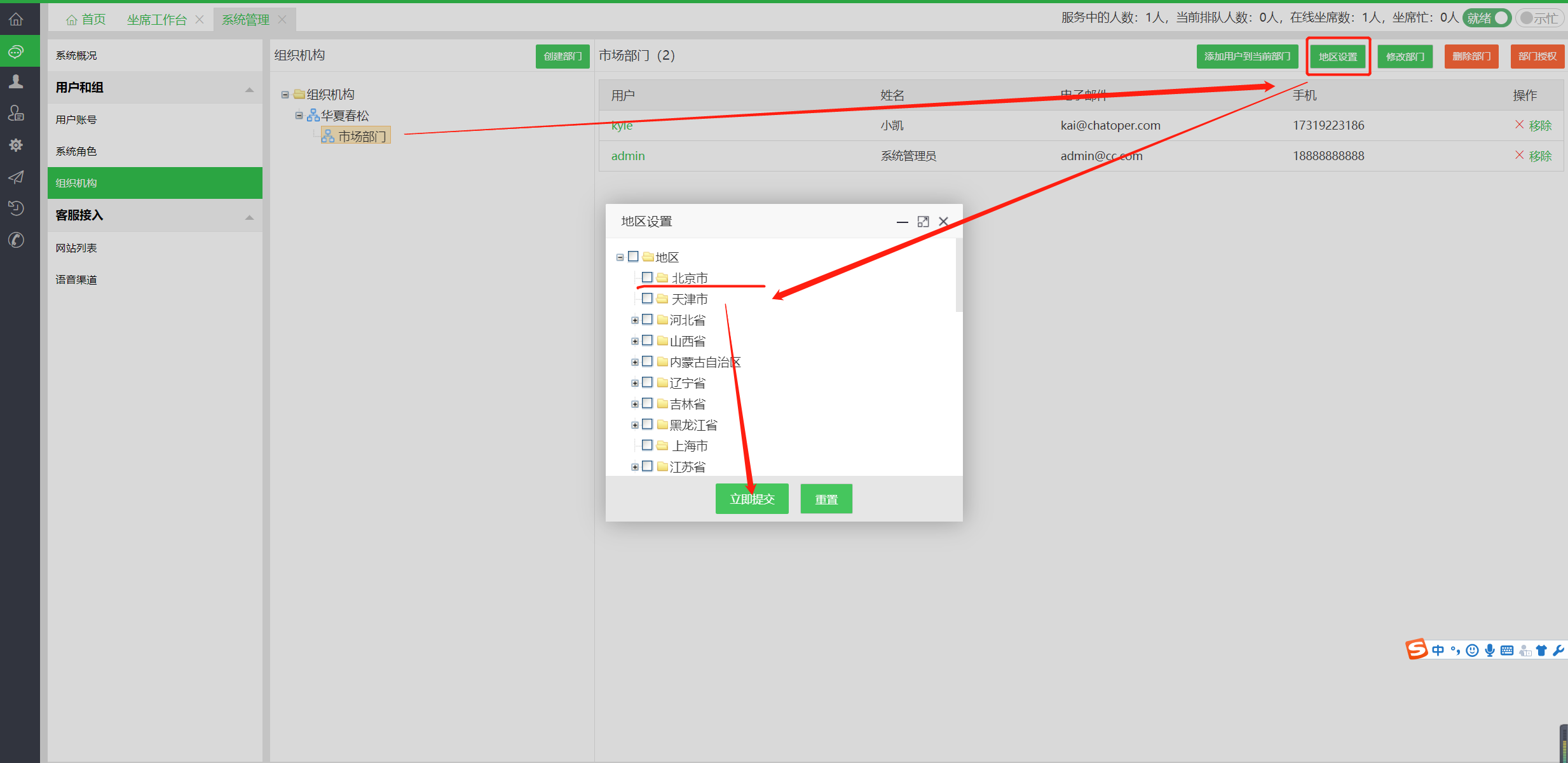Tick the 北京市 checkbox
1568x763 pixels.
pos(647,277)
